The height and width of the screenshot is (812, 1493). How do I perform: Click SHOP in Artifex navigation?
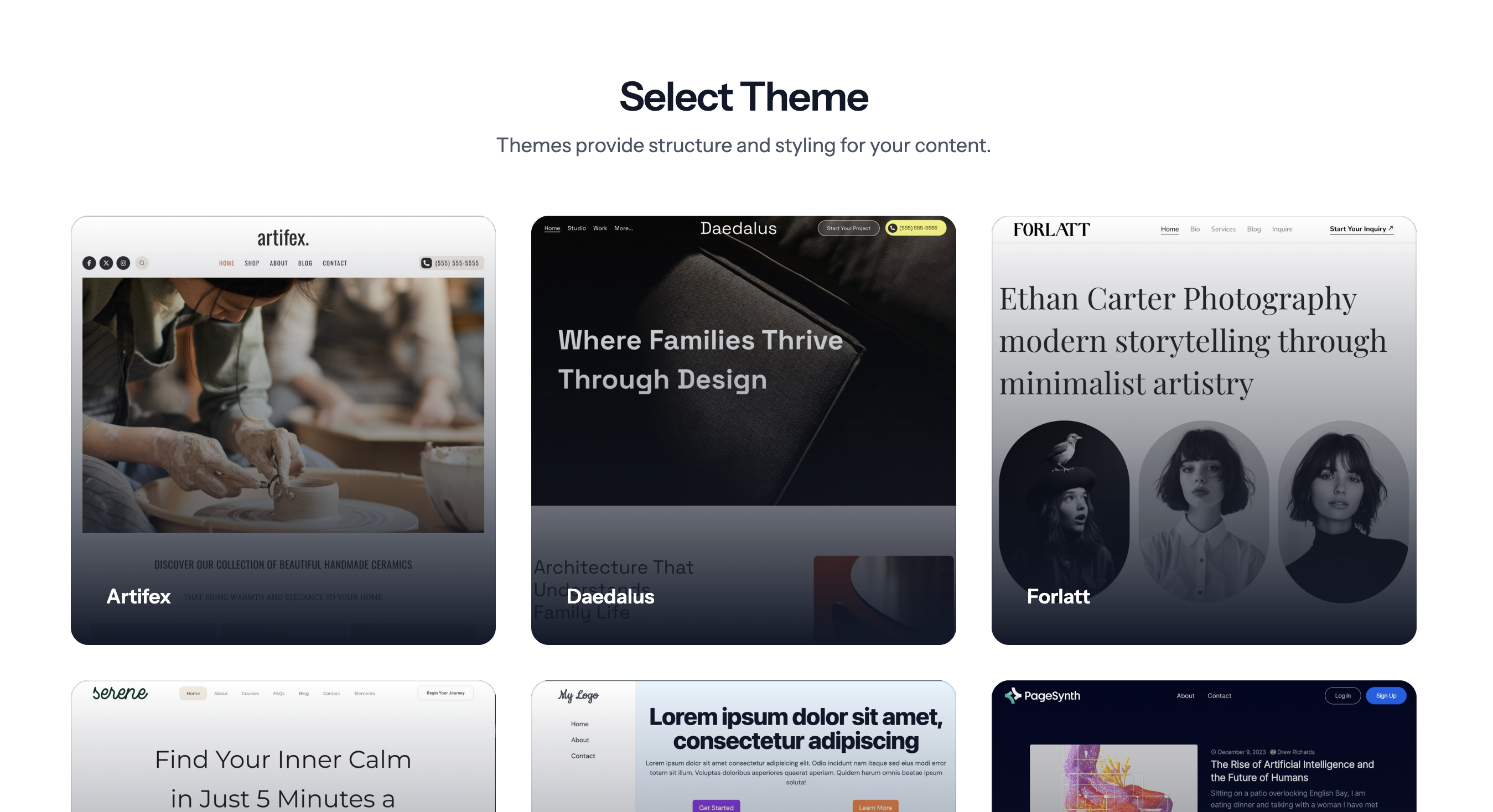click(x=252, y=263)
